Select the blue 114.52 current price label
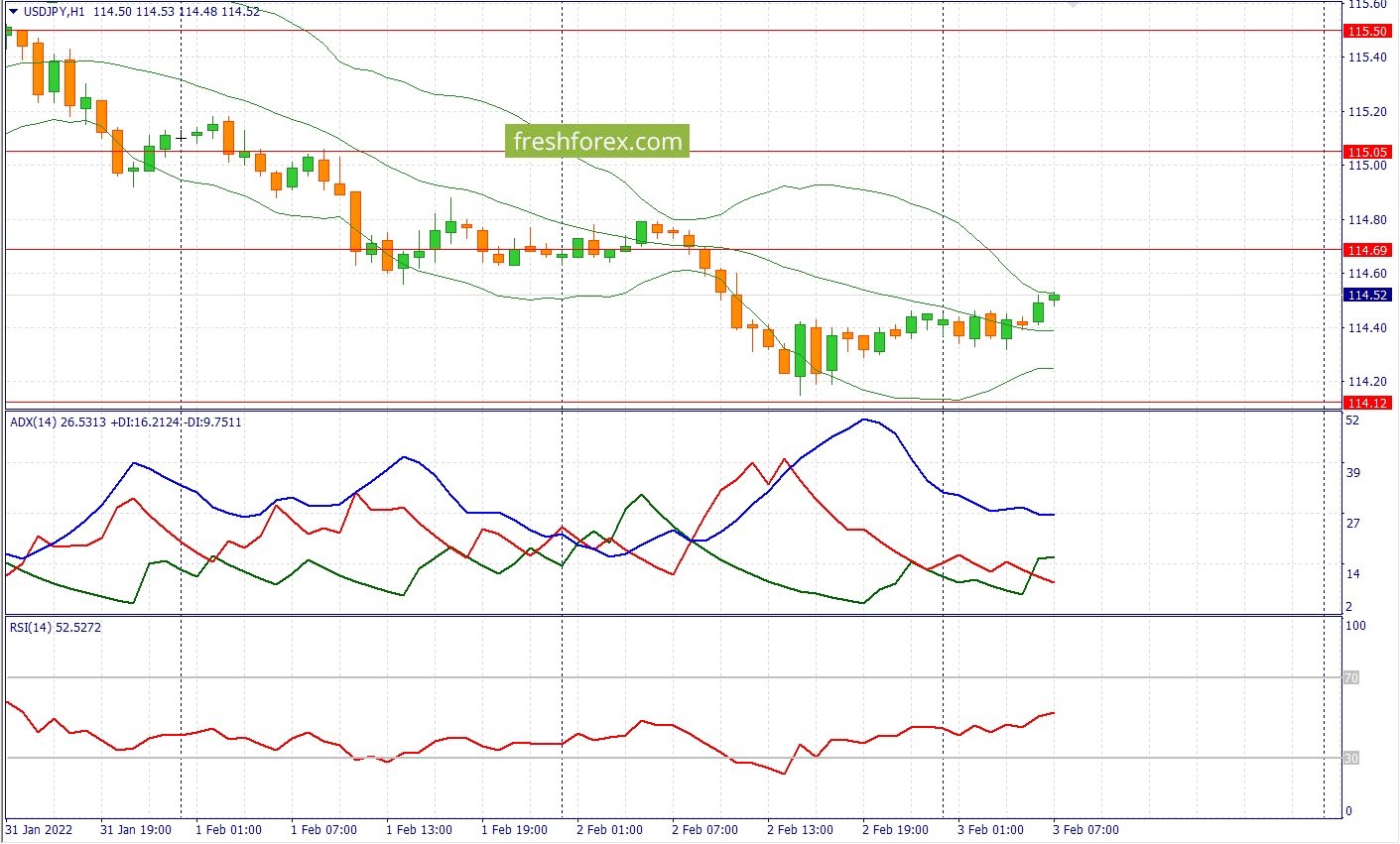Viewport: 1400px width, 844px height. 1366,295
